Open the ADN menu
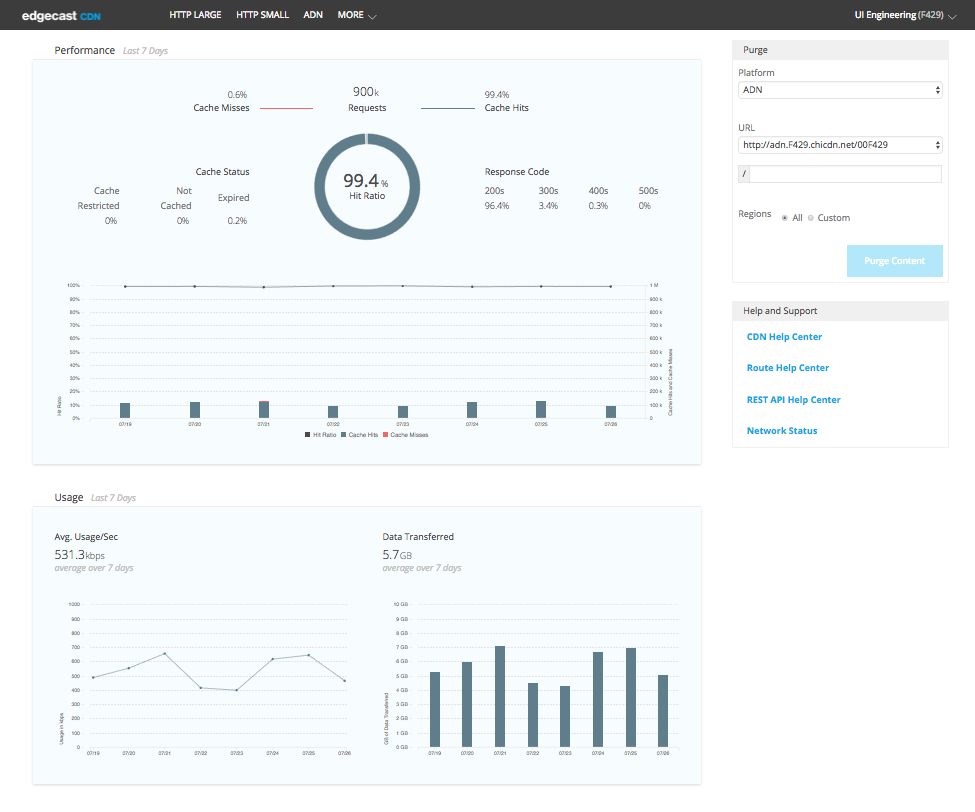 [313, 15]
